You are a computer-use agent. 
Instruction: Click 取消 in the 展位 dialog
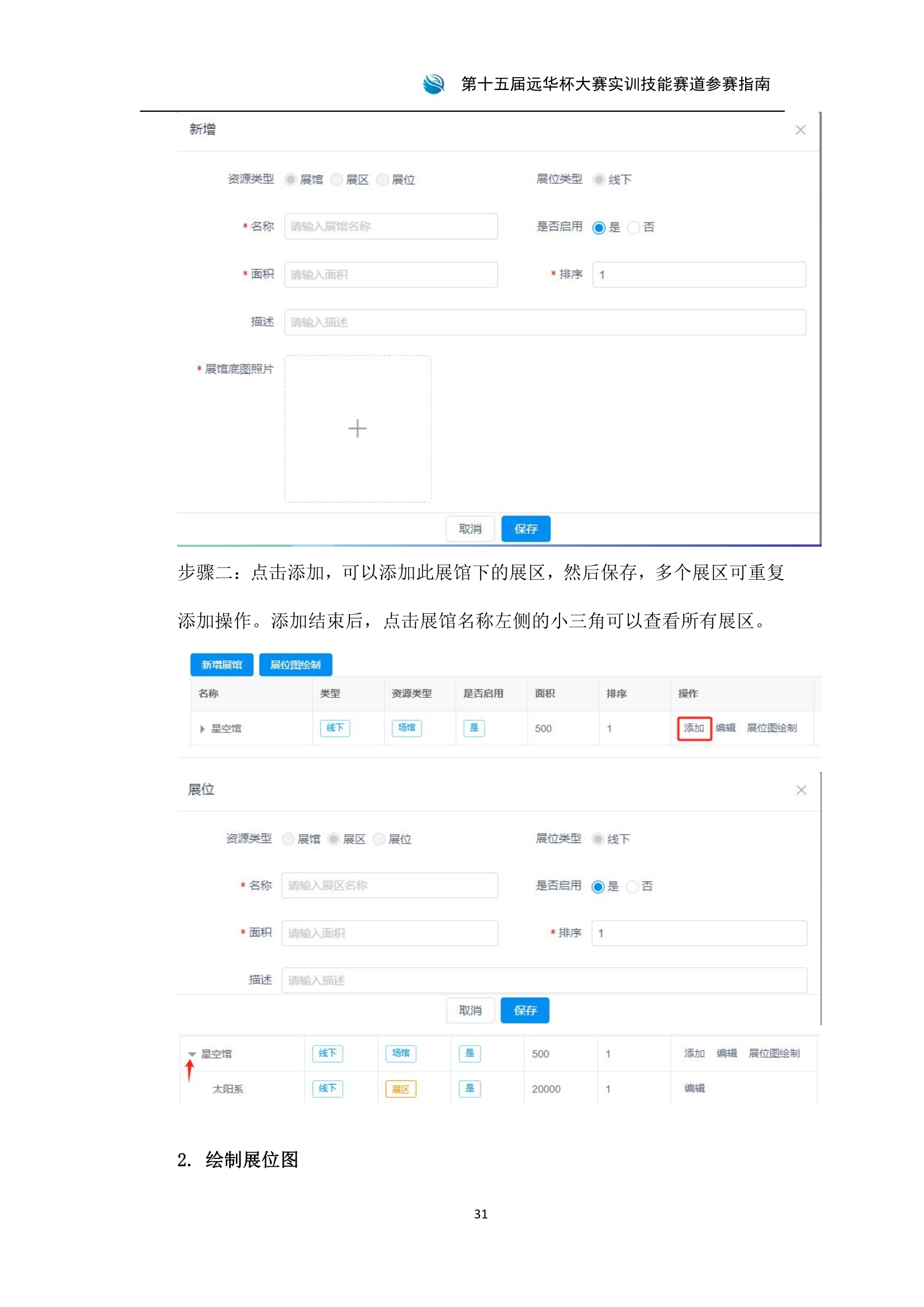coord(470,1010)
